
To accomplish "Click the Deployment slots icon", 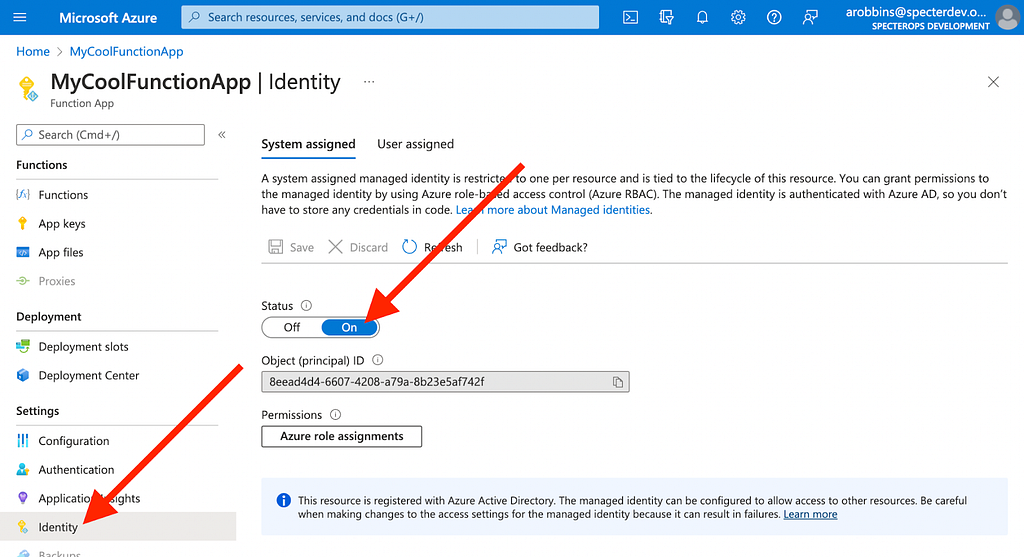I will click(23, 346).
